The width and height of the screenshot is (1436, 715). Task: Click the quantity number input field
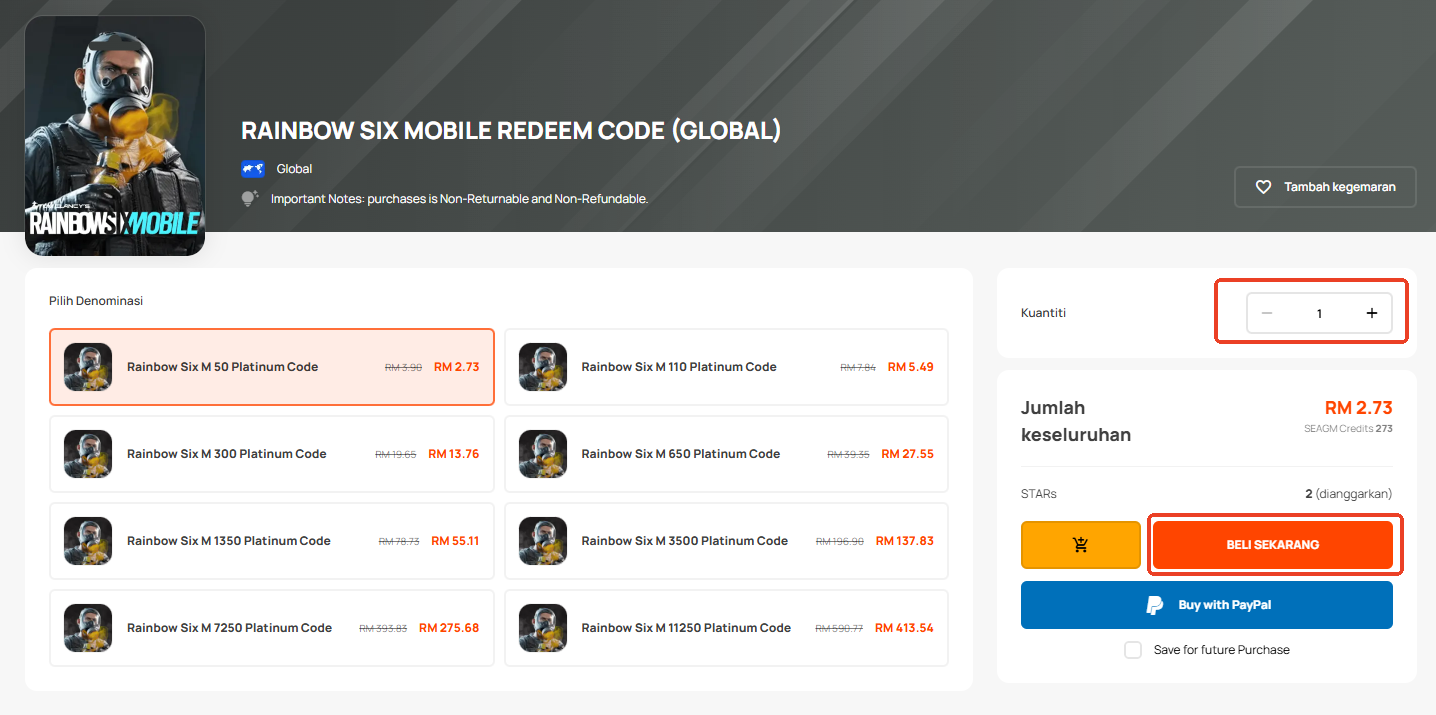pyautogui.click(x=1319, y=313)
